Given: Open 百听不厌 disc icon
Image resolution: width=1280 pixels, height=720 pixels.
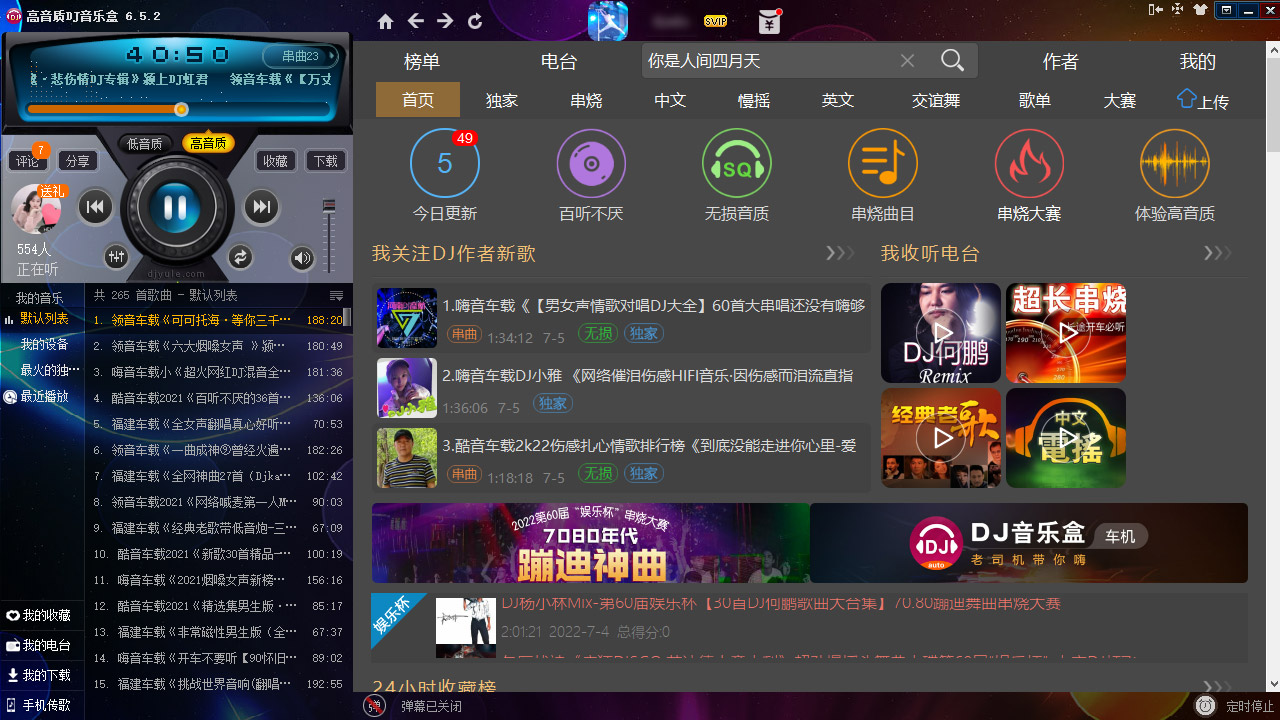Looking at the screenshot, I should 591,161.
